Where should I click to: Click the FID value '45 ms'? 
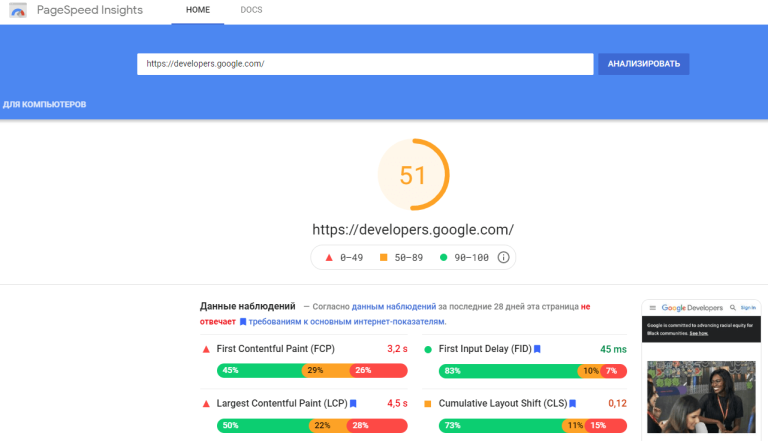point(613,349)
